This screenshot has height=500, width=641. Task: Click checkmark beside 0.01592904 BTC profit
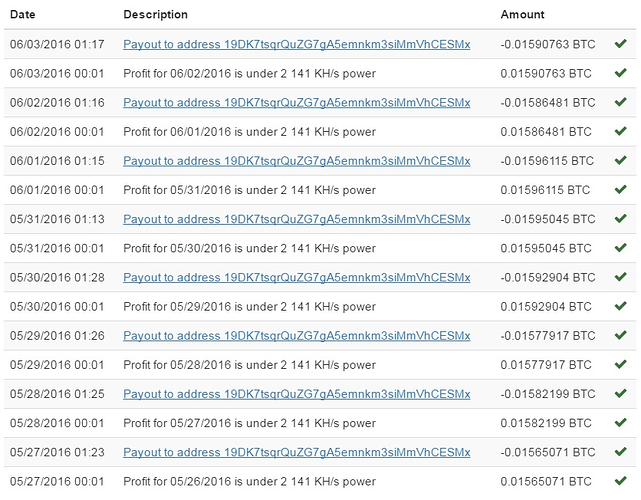621,306
